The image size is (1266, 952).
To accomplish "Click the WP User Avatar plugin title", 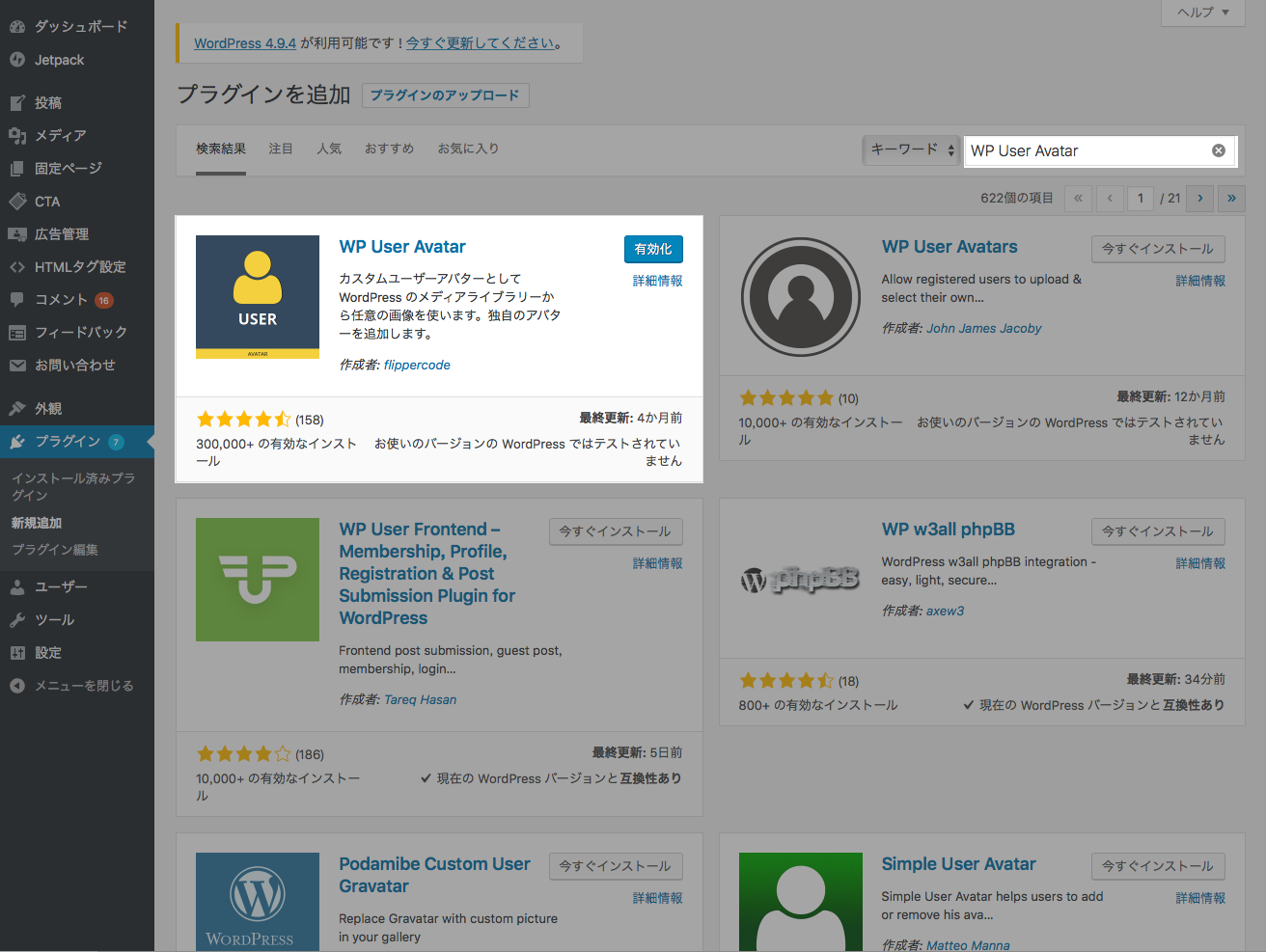I will (402, 247).
